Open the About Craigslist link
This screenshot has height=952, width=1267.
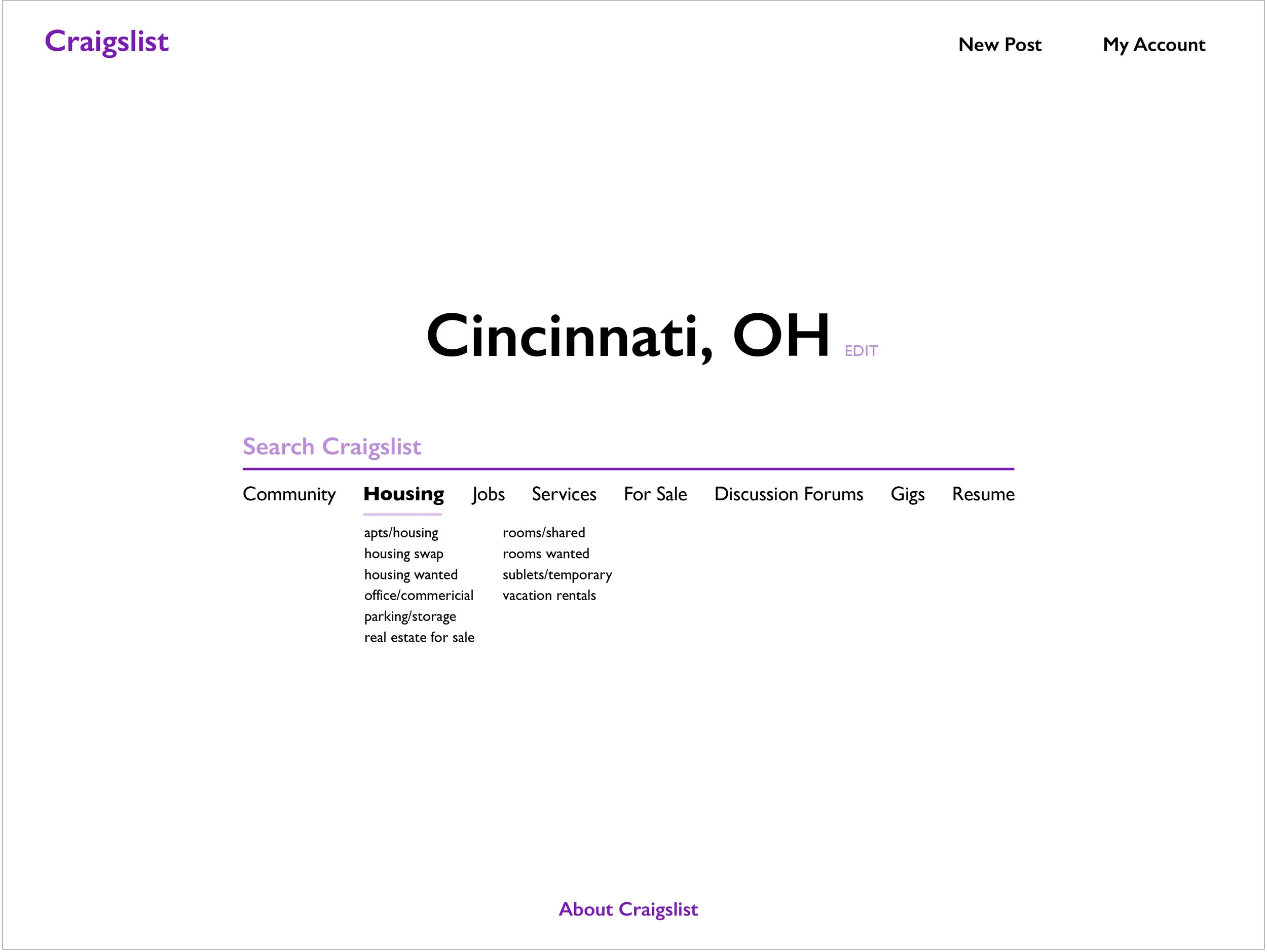(x=628, y=909)
